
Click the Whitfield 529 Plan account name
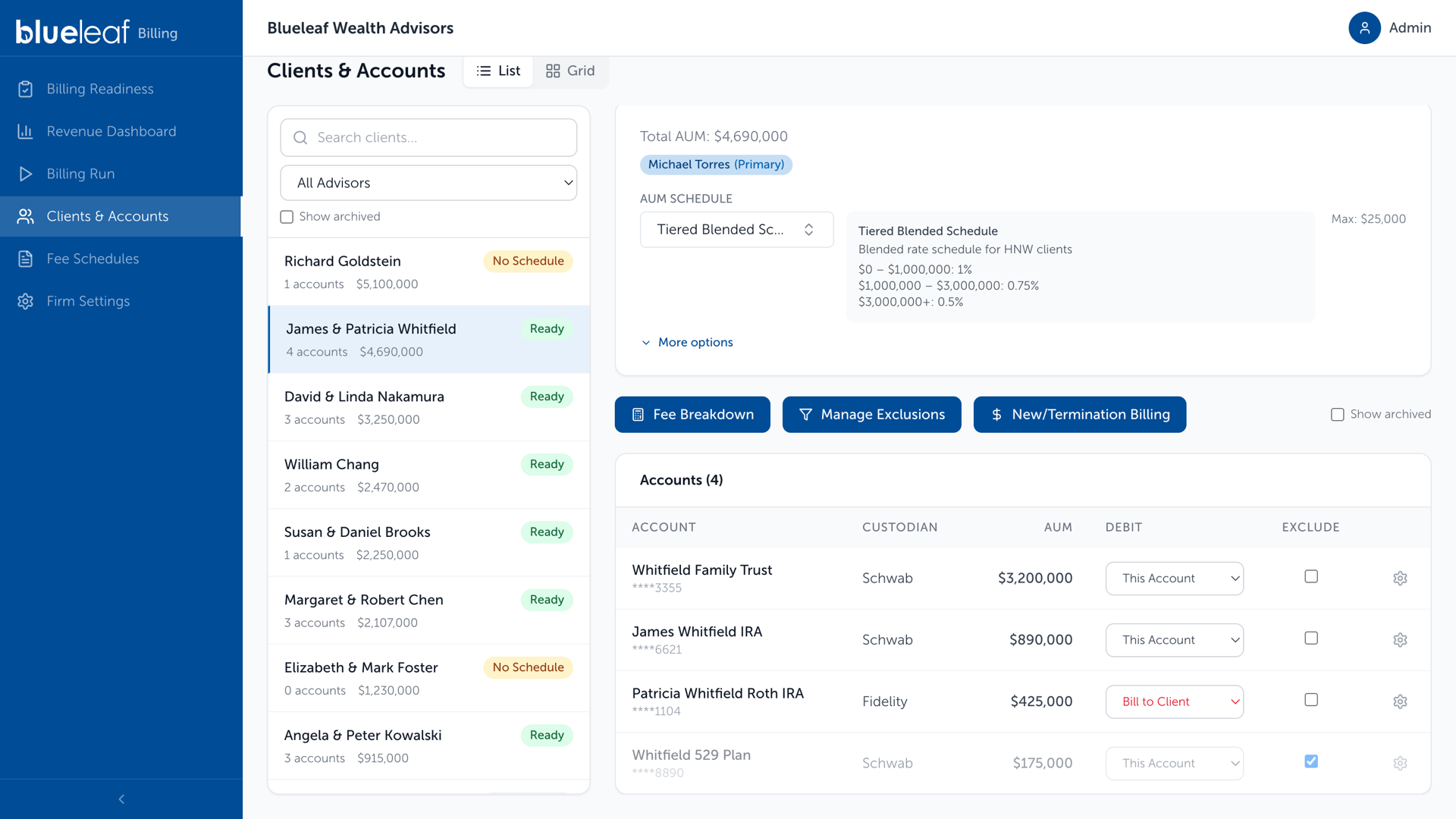[691, 755]
